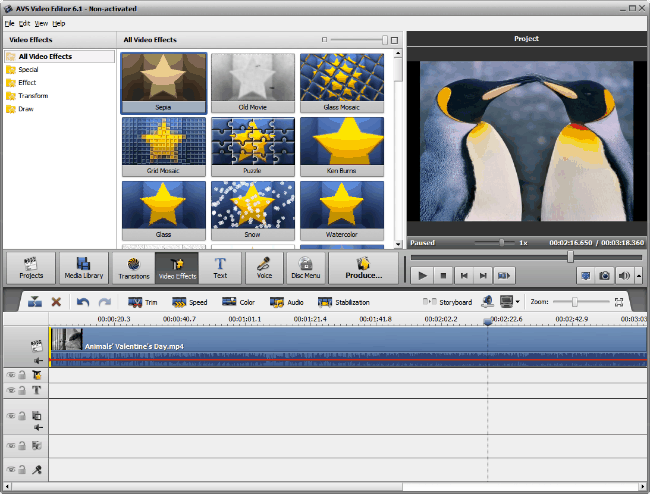Toggle visibility eye on the voice track
This screenshot has height=494, width=650.
click(x=11, y=468)
